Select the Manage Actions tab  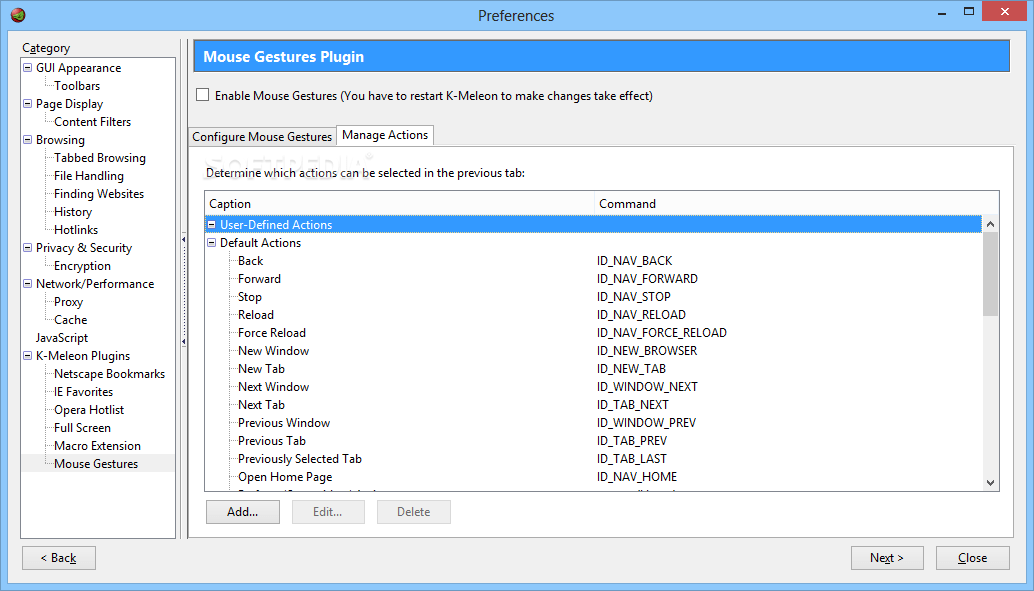pyautogui.click(x=385, y=135)
